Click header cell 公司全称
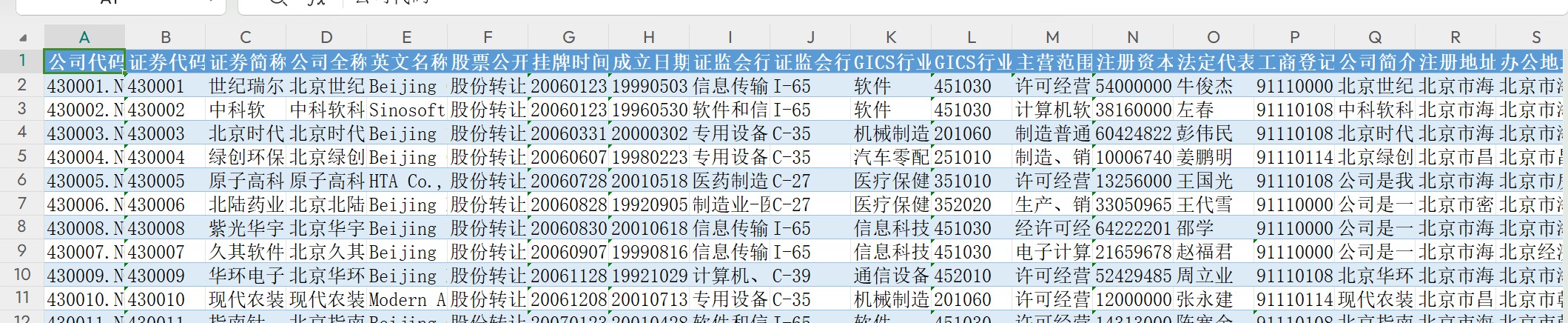1568x323 pixels. 326,61
